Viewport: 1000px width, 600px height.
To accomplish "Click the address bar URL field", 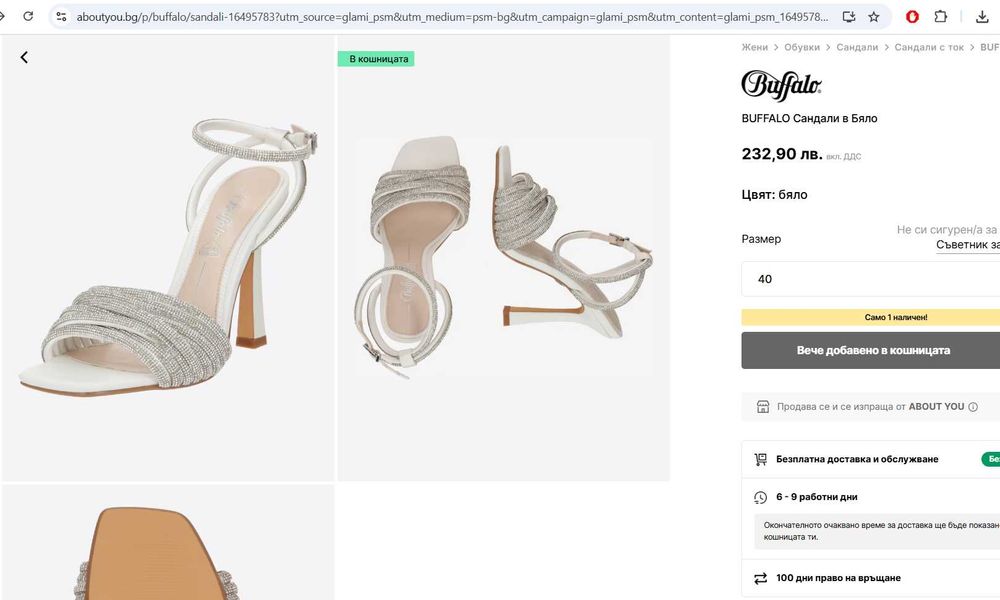I will click(x=450, y=17).
